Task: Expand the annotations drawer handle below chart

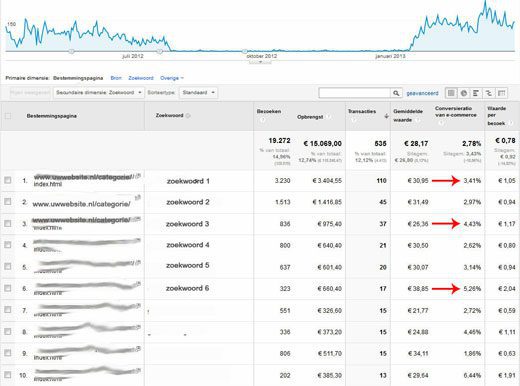Action: click(260, 62)
